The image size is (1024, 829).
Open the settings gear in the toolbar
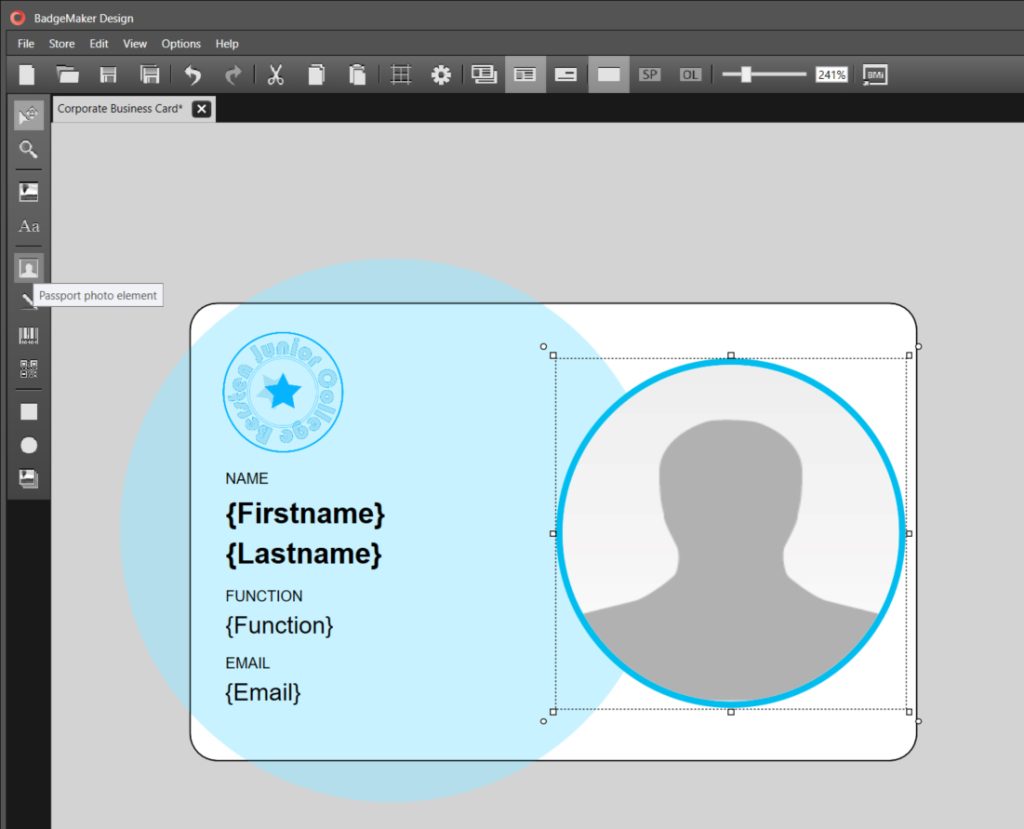[x=441, y=74]
